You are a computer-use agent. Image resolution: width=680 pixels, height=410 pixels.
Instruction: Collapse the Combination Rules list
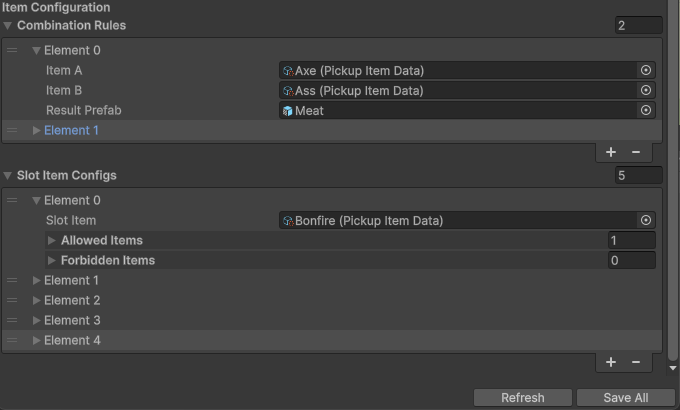[8, 25]
